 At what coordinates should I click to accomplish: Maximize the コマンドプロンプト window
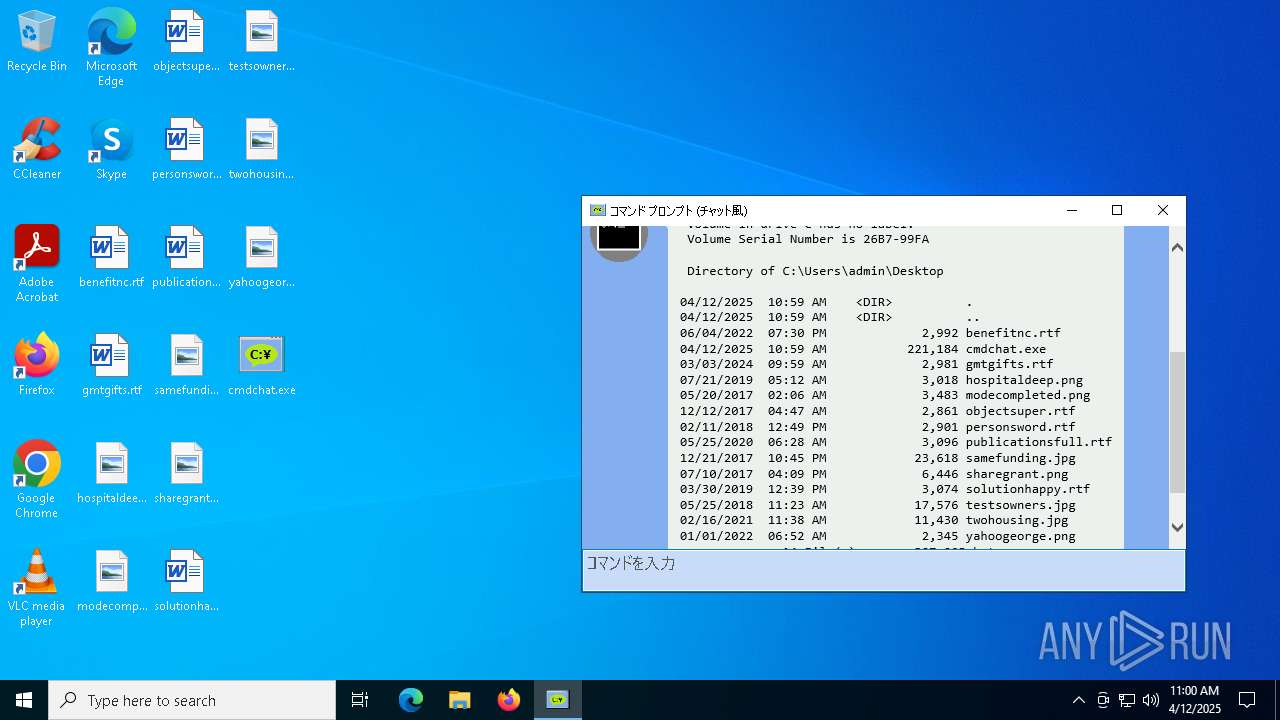click(x=1117, y=210)
